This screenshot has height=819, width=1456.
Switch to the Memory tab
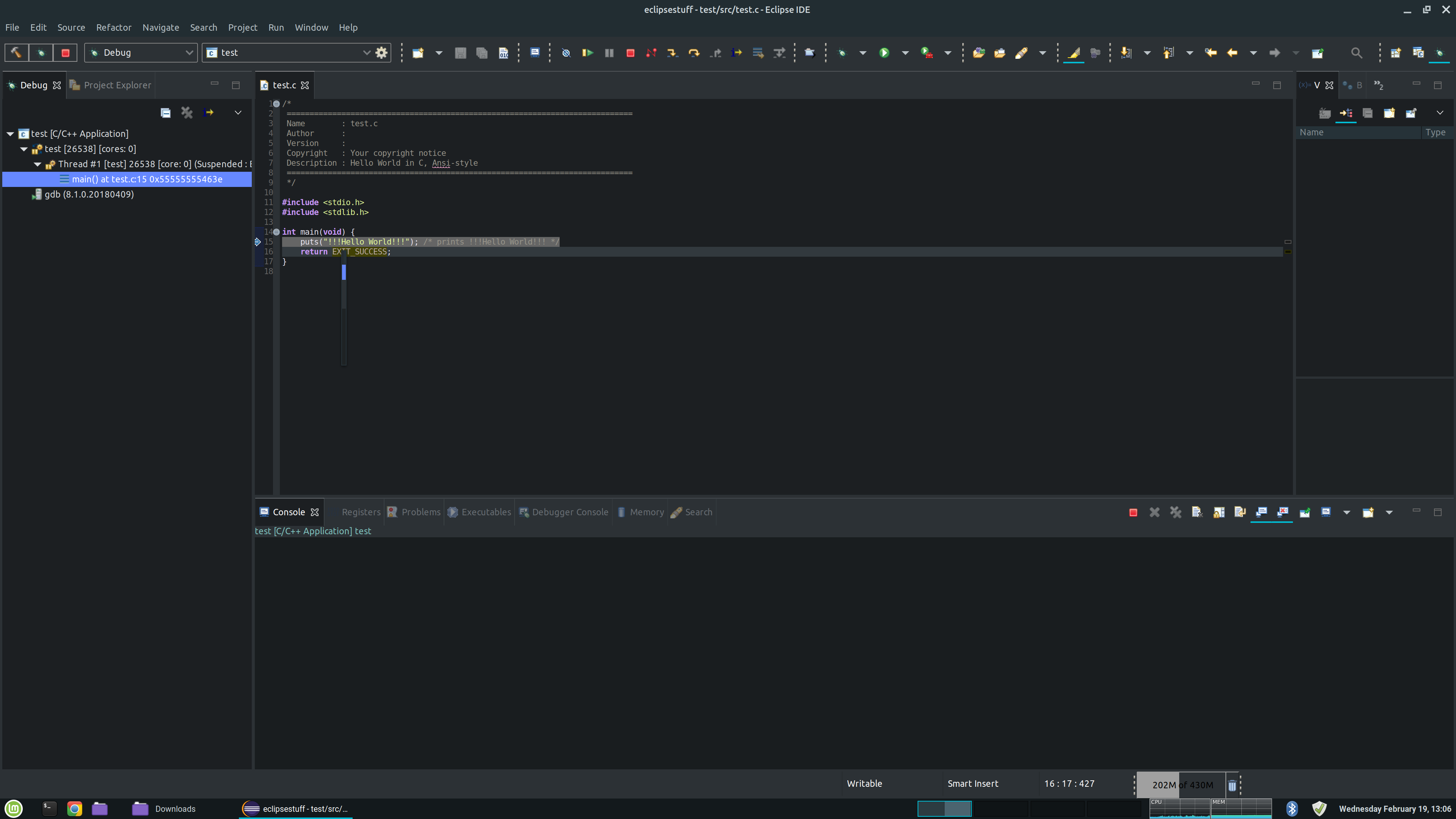[640, 512]
